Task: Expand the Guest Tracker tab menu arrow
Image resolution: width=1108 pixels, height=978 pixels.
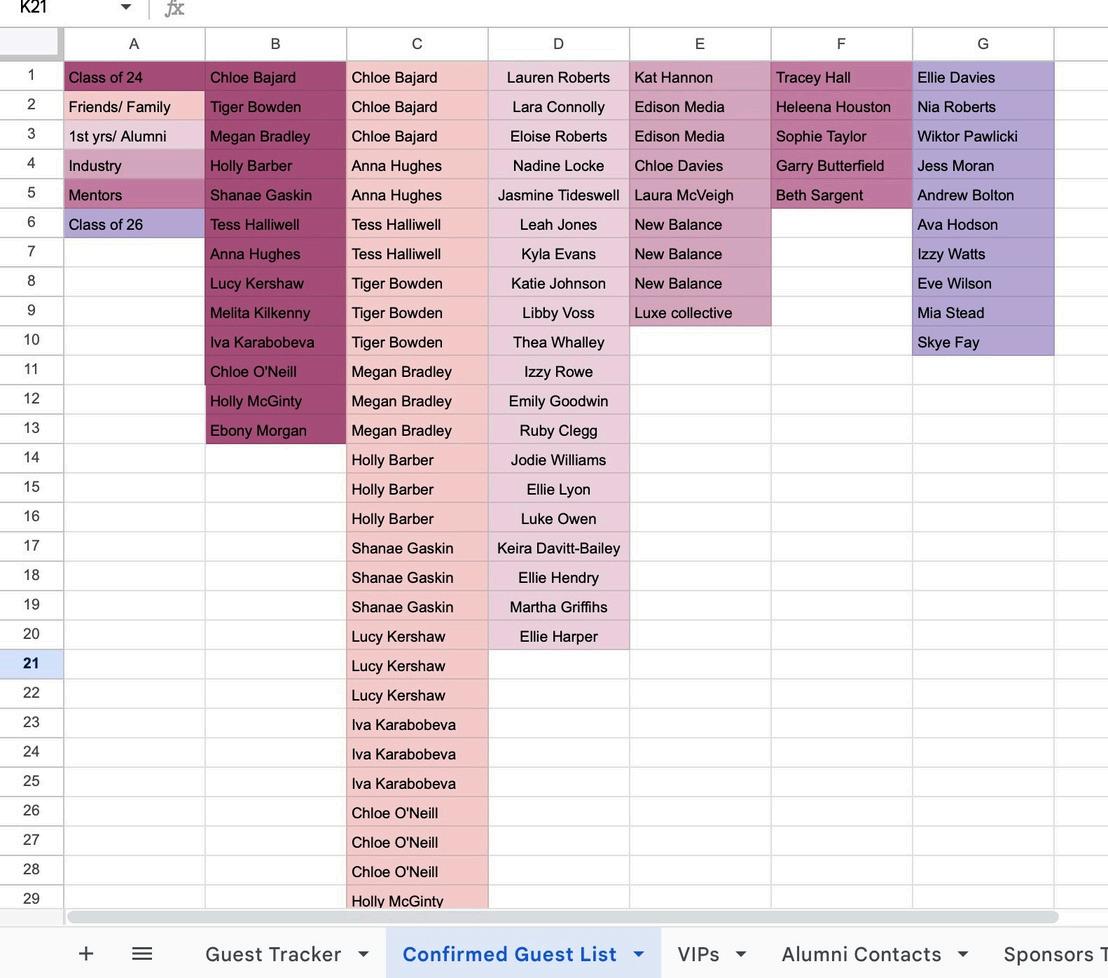Action: (363, 955)
